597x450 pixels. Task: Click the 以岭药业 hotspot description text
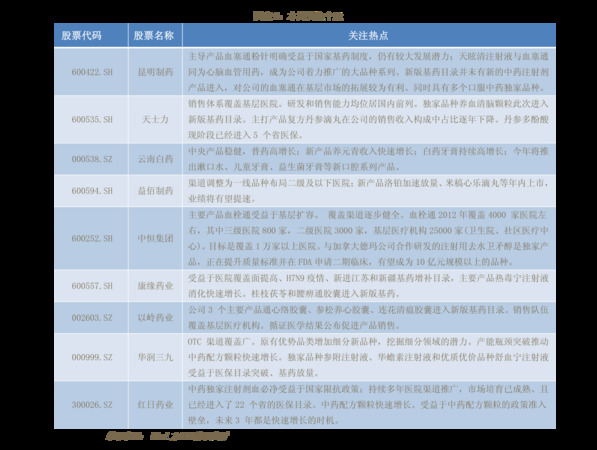(x=368, y=317)
